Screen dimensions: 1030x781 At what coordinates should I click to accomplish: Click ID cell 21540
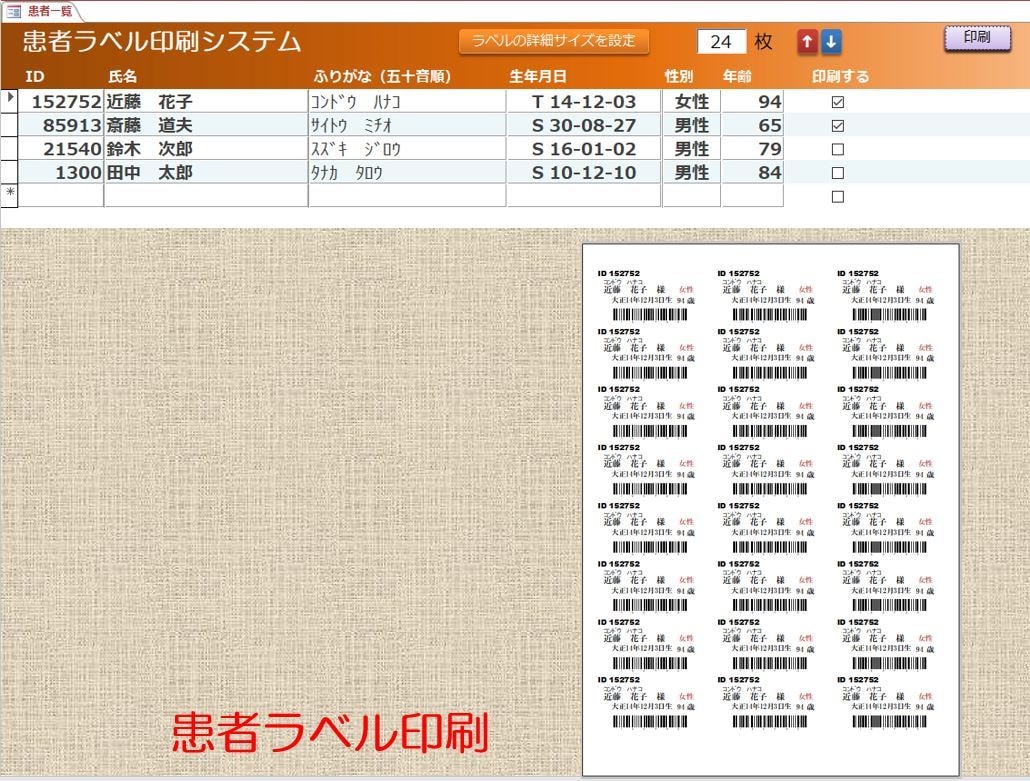pos(60,148)
